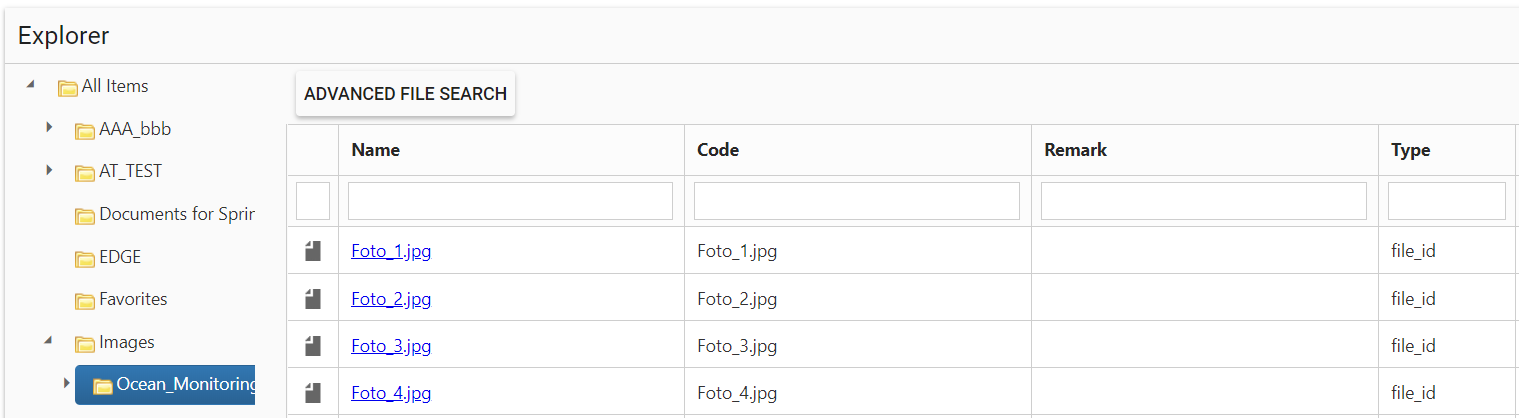Click the file icon beside Foto_2.jpg
Viewport: 1519px width, 418px height.
click(313, 298)
